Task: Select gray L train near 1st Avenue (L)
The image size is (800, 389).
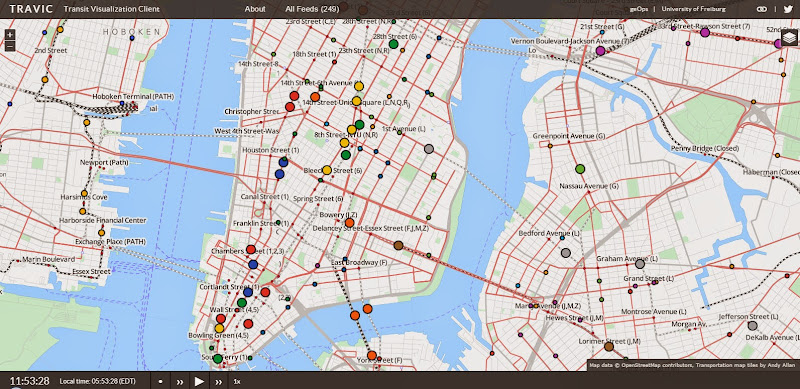Action: point(429,149)
